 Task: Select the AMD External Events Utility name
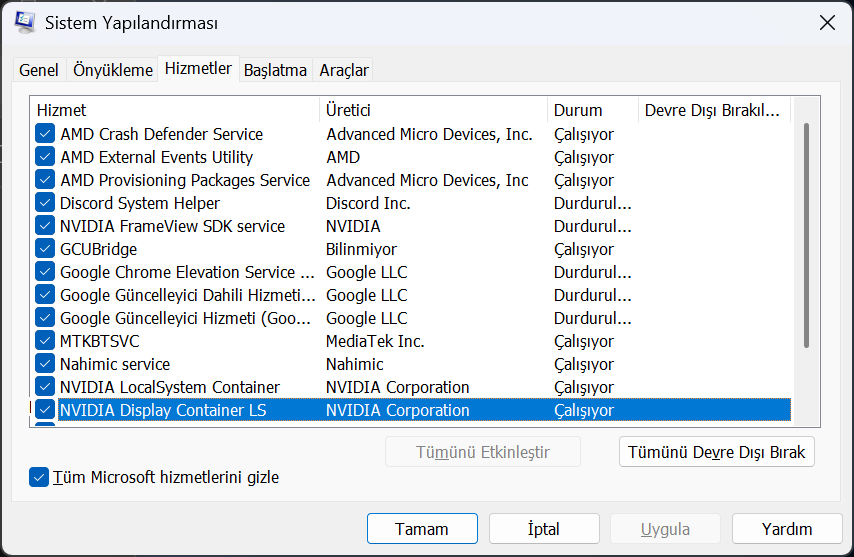point(157,157)
